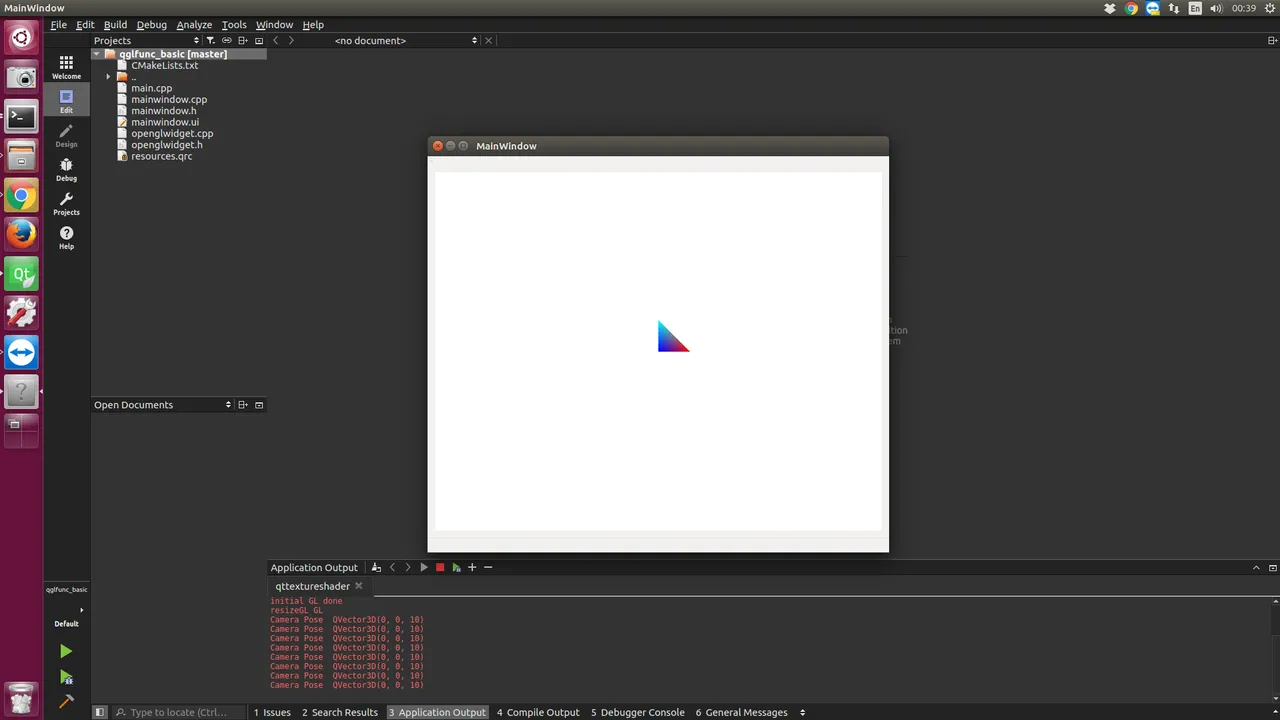Go to previous item in Application Output
The image size is (1280, 720).
[x=392, y=567]
